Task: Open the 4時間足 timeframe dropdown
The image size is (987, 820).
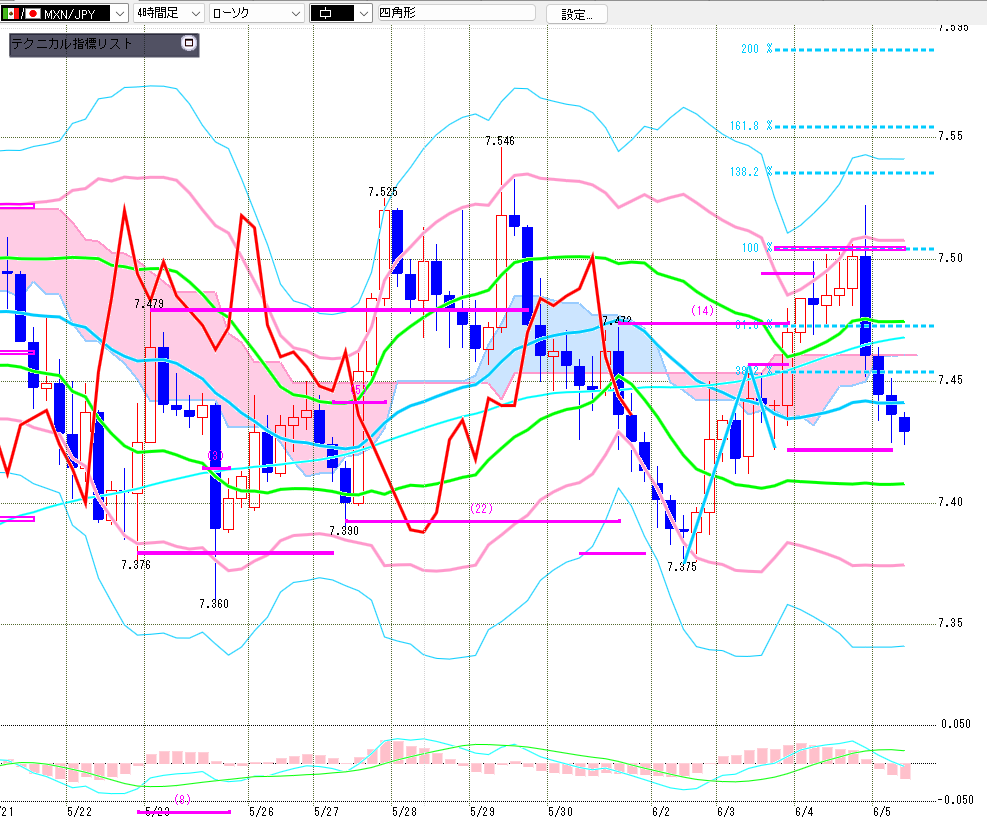Action: 169,13
